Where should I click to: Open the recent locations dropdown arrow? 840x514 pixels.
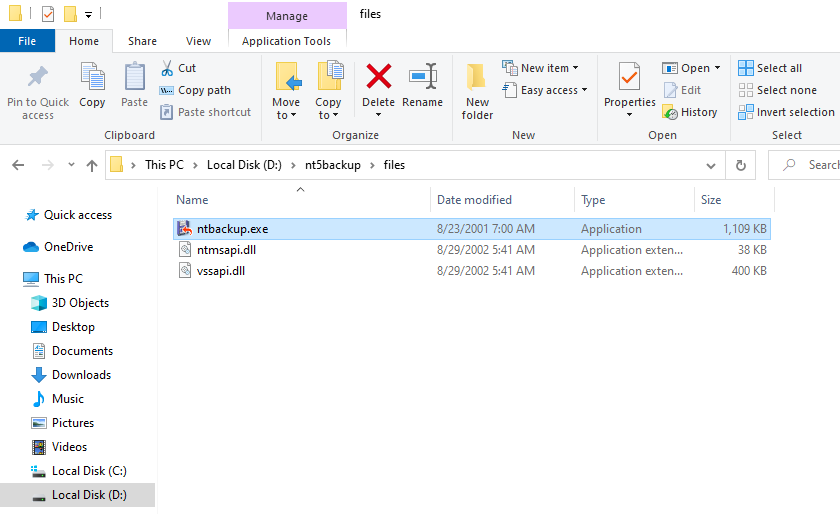(x=71, y=165)
